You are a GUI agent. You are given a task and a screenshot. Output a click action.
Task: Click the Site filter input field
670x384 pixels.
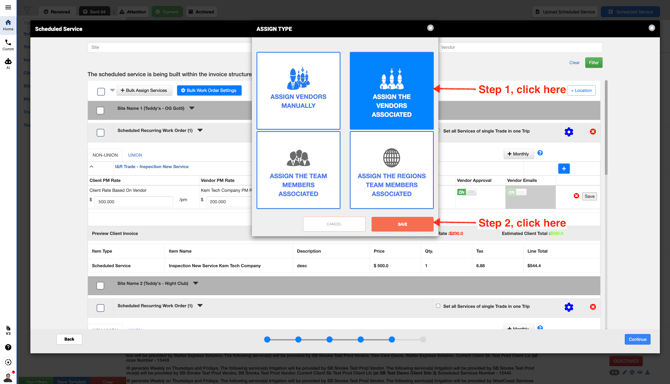click(x=170, y=47)
